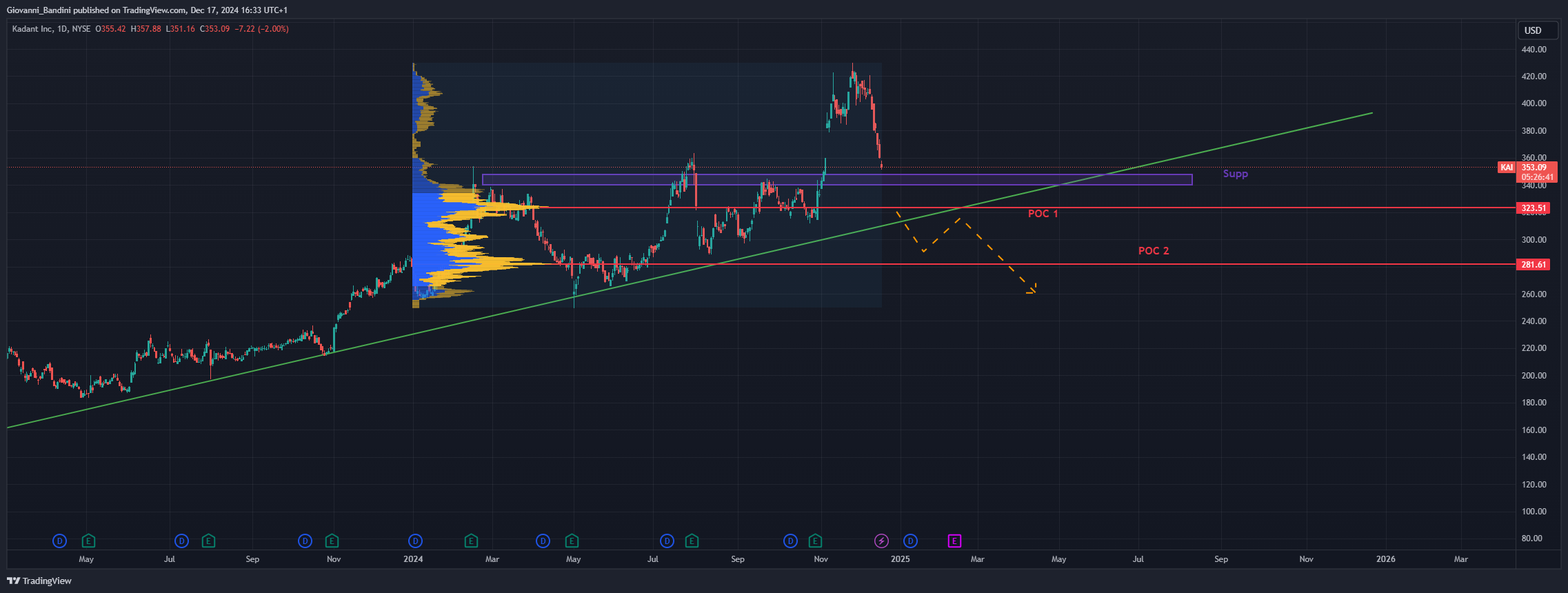Click the 1D interval in the chart legend
The width and height of the screenshot is (1568, 593).
(x=62, y=29)
